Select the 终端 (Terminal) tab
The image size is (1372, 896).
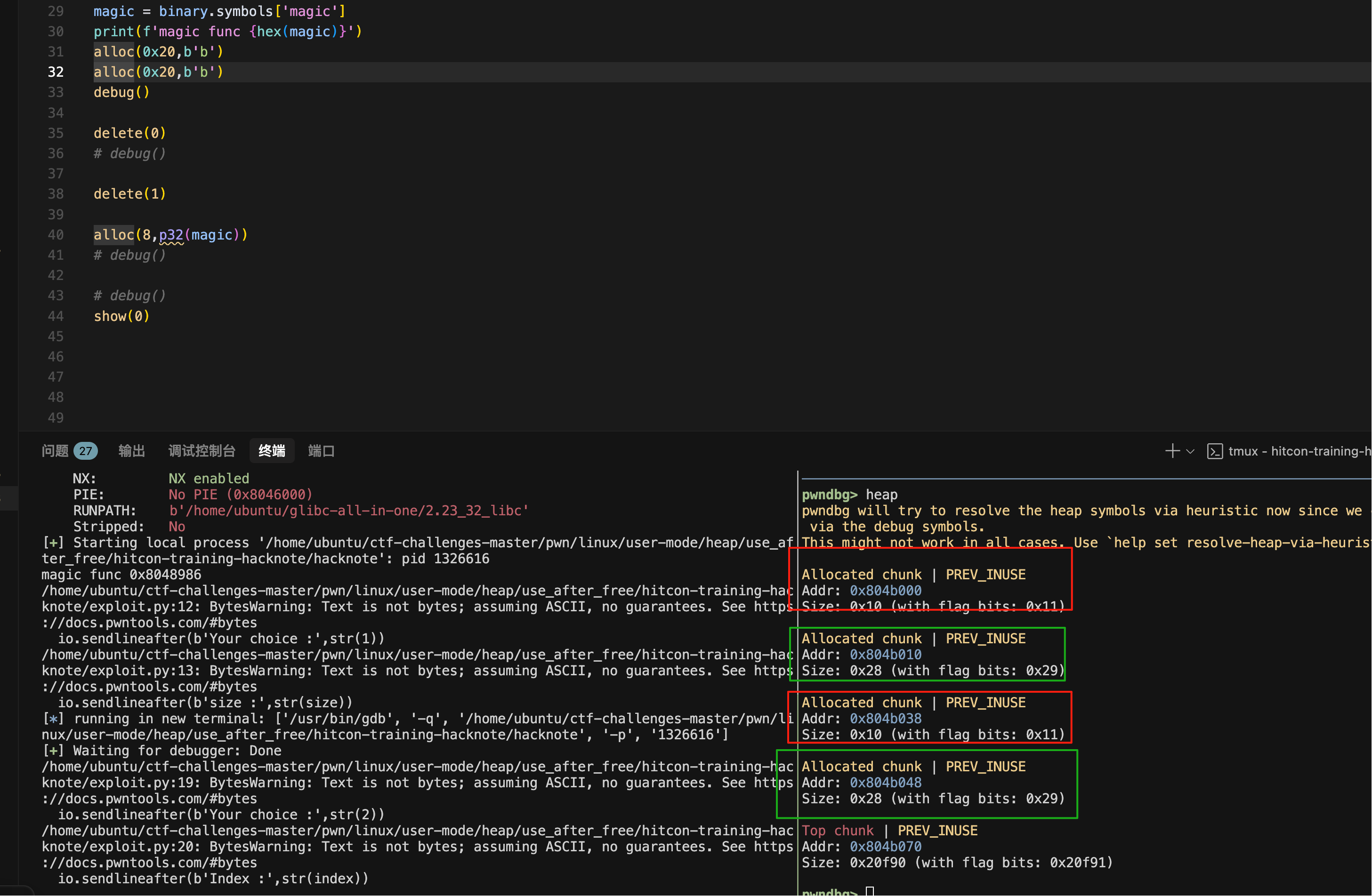pos(272,451)
